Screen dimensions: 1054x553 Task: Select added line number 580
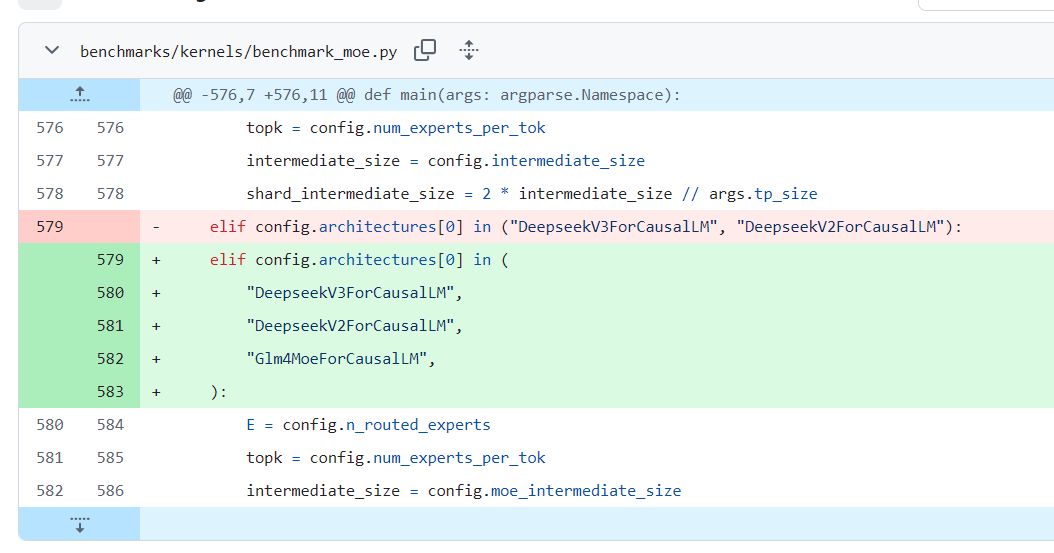point(110,292)
